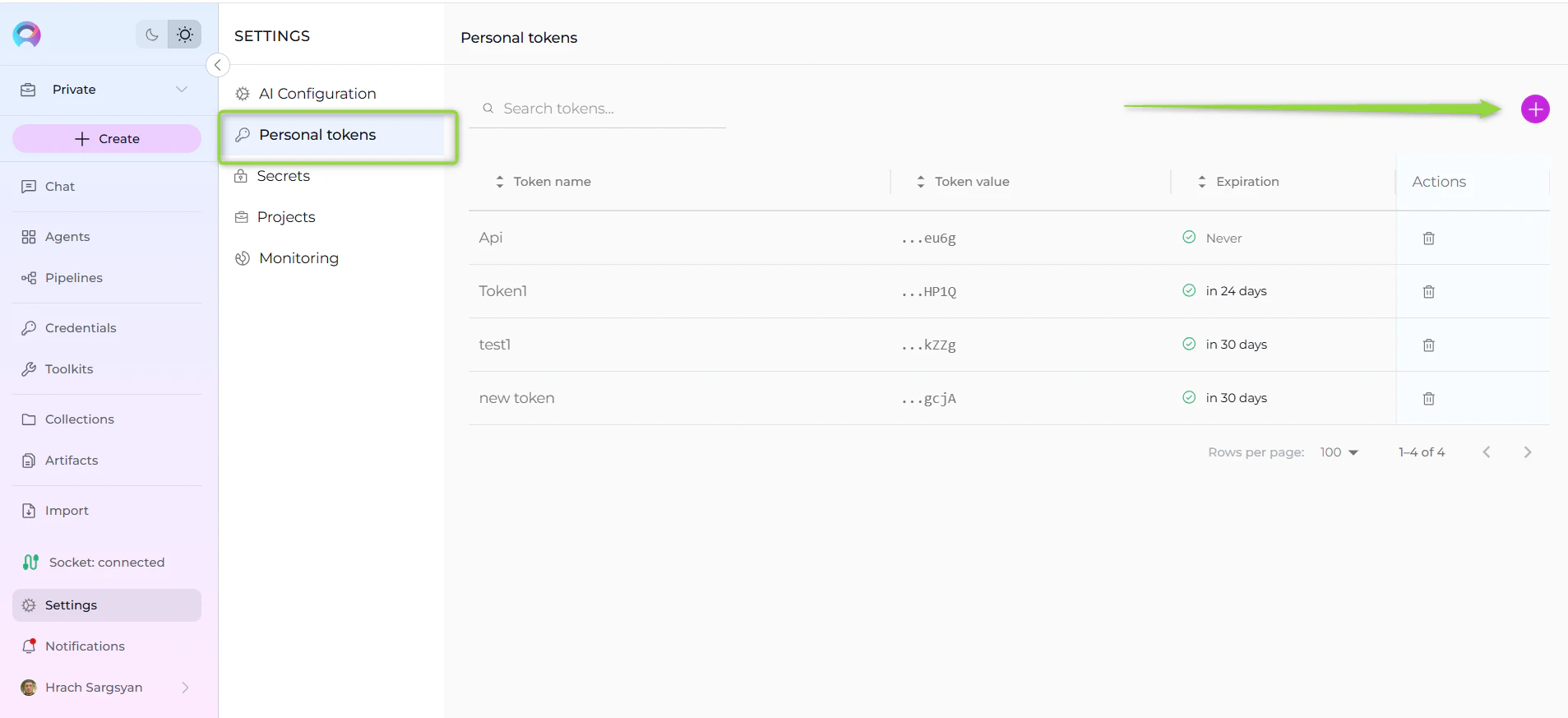The height and width of the screenshot is (718, 1568).
Task: Add a new personal token with plus button
Action: tap(1534, 108)
